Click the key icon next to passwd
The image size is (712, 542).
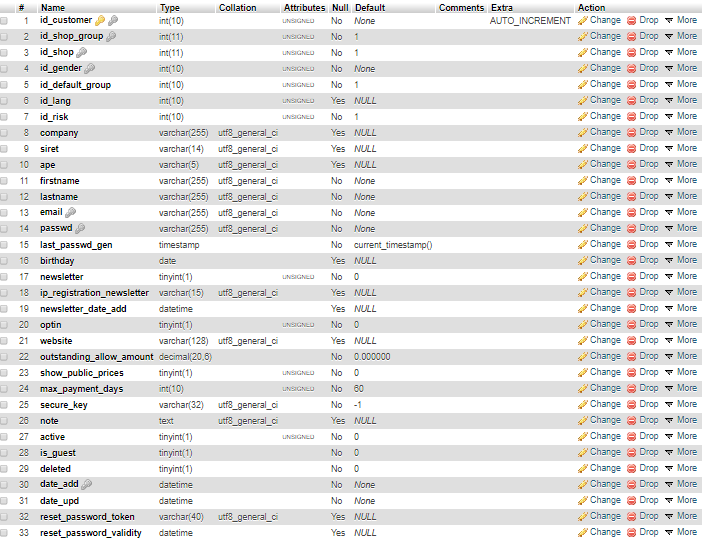[80, 228]
